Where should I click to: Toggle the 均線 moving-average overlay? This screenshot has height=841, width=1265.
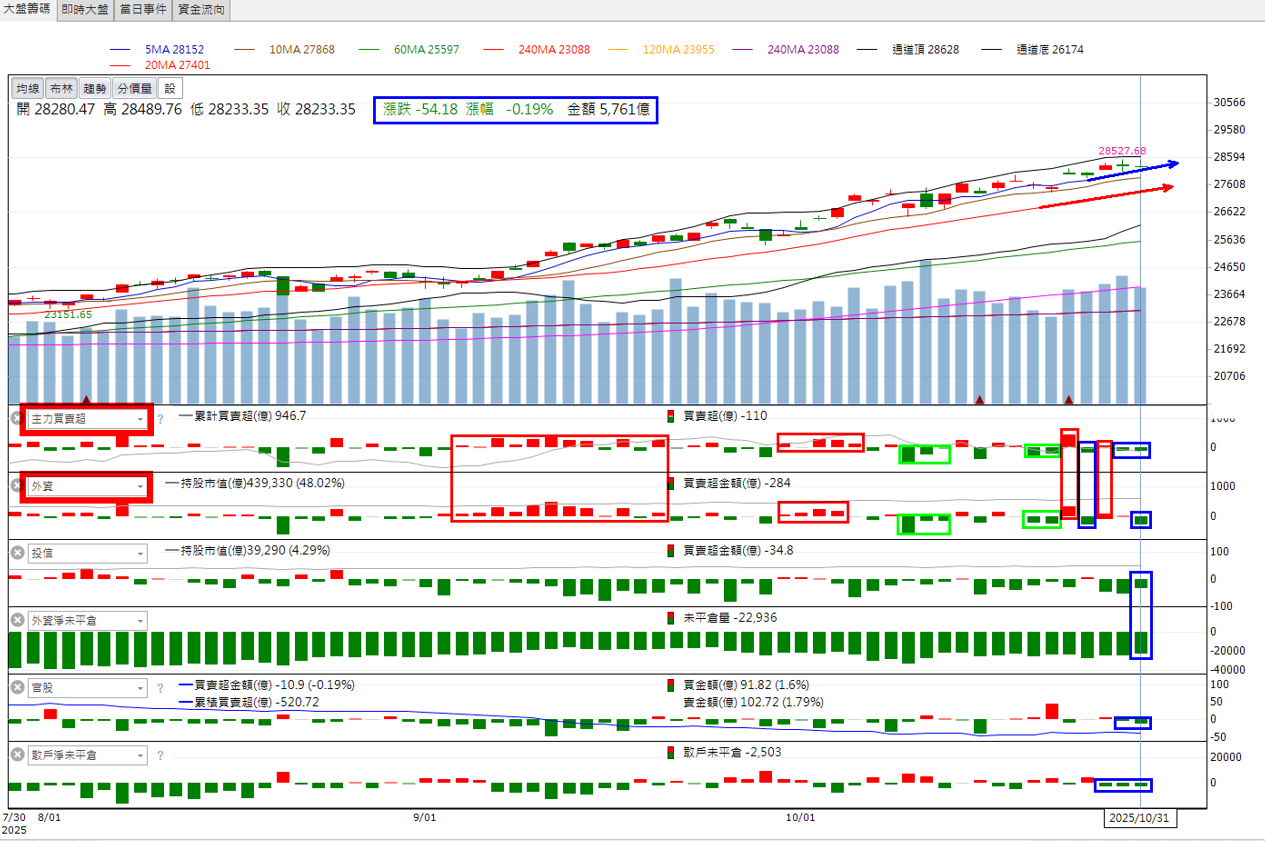point(28,89)
